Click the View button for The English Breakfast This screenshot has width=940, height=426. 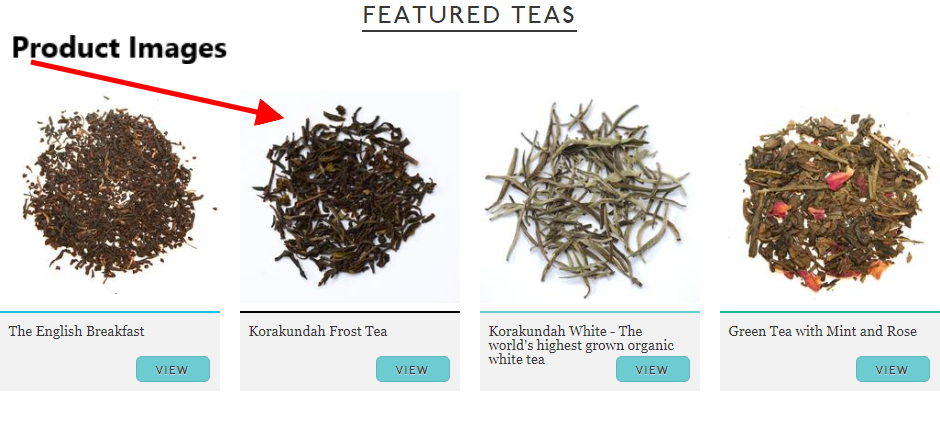click(173, 369)
